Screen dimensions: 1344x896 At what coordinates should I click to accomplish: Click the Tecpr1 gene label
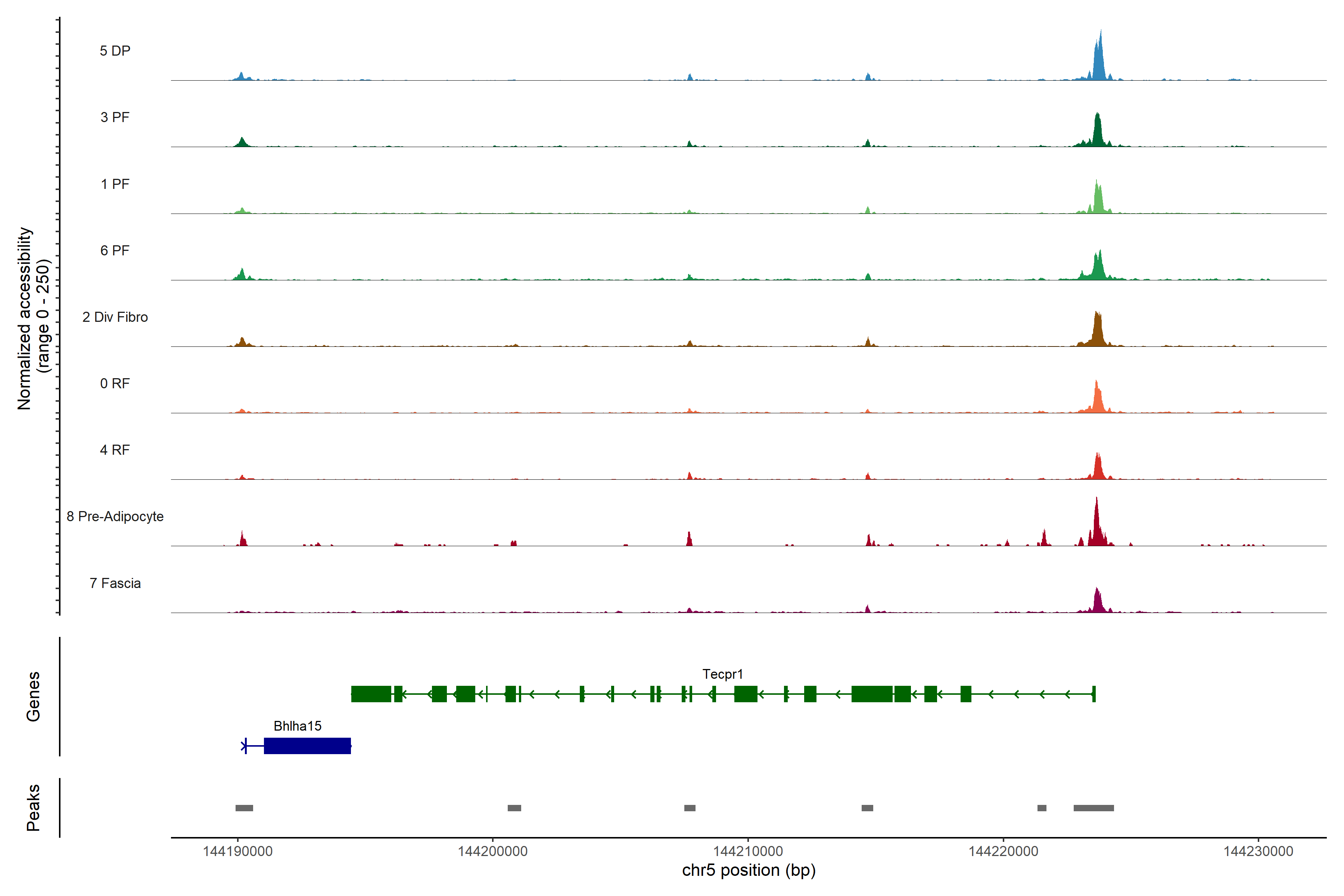[x=722, y=674]
